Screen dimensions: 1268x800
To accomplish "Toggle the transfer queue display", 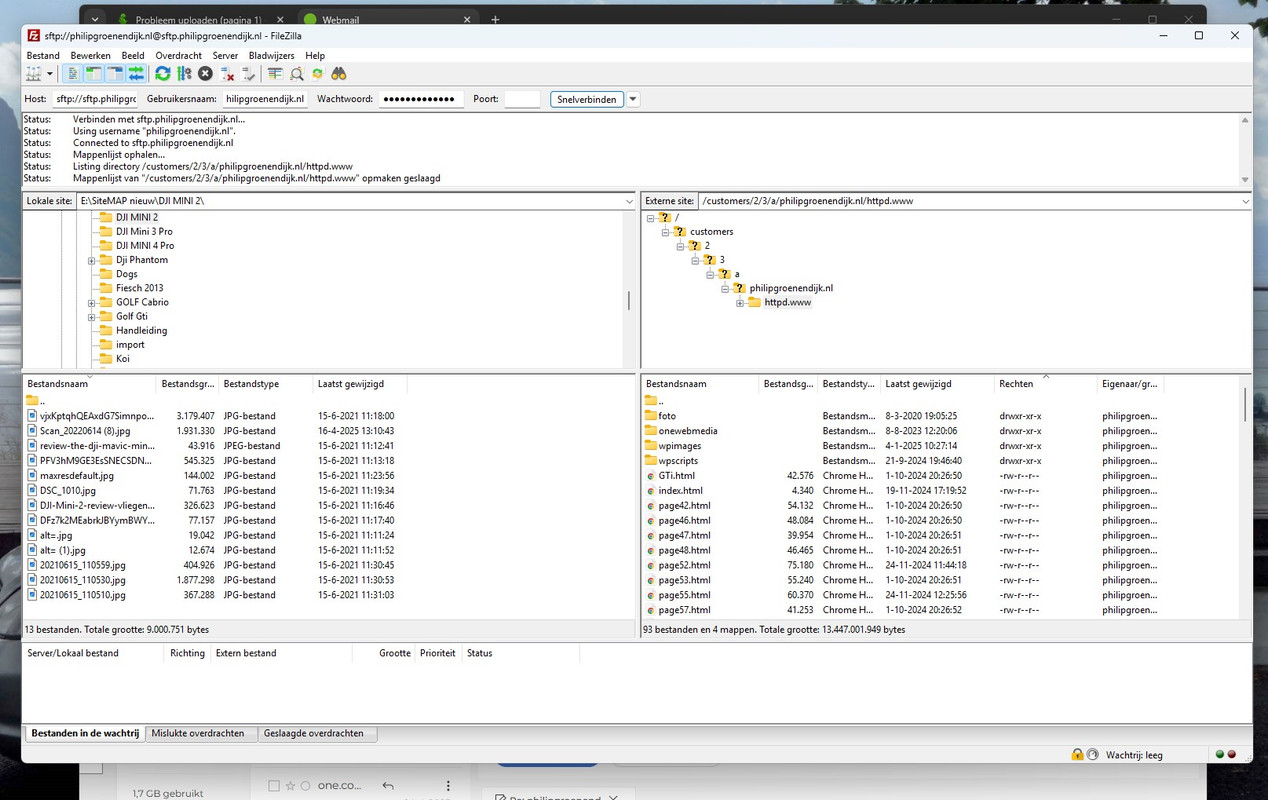I will (x=136, y=74).
